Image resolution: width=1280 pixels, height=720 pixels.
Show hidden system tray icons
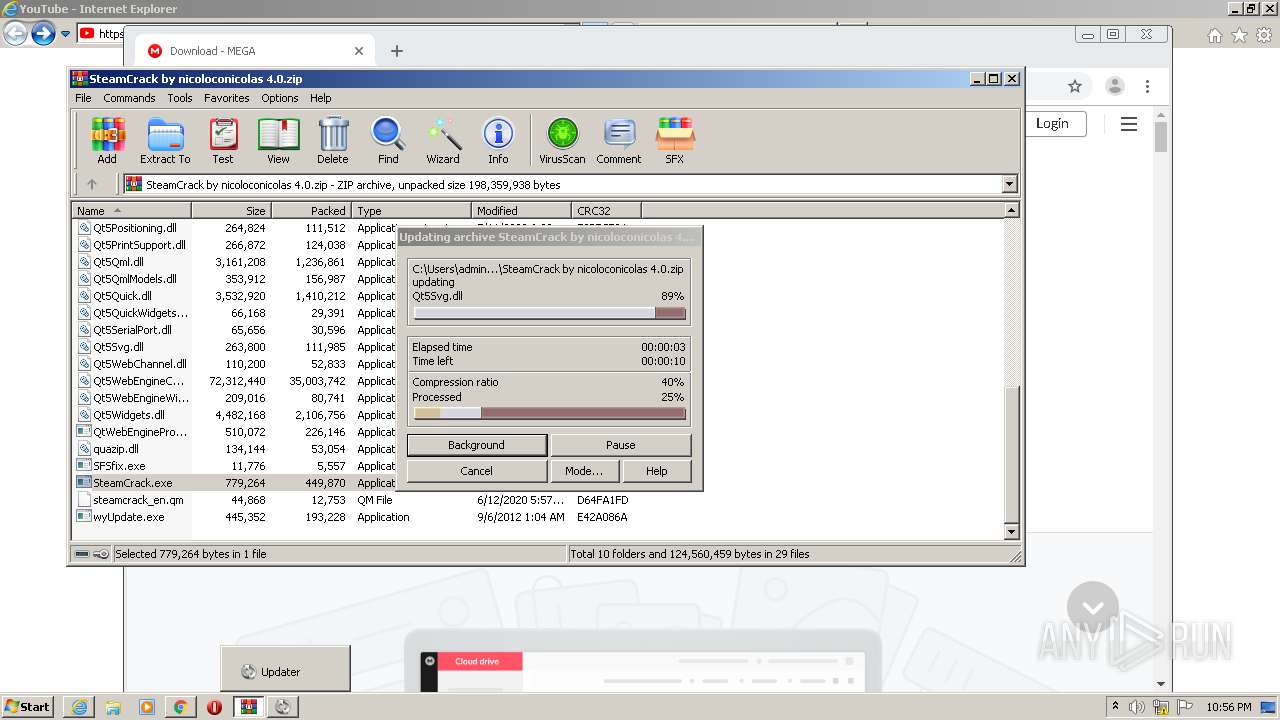tap(1116, 707)
